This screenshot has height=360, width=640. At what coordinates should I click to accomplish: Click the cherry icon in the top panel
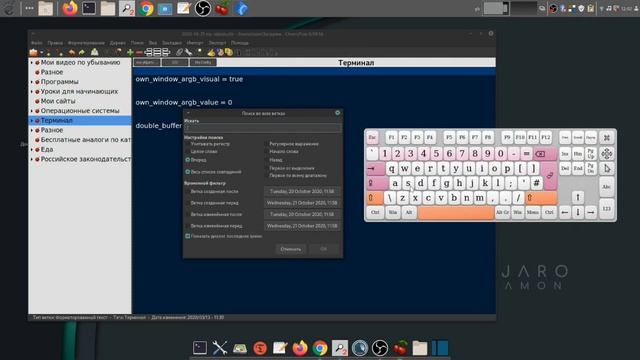(222, 8)
